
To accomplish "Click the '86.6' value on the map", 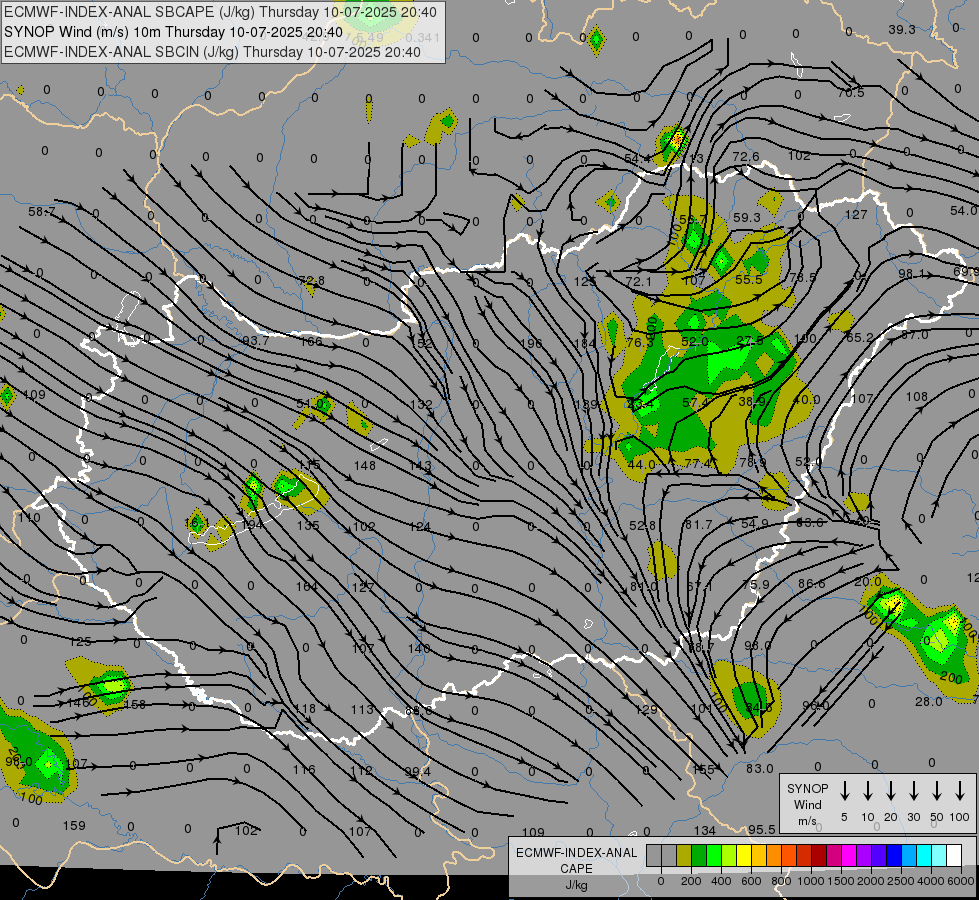I will click(x=811, y=583).
